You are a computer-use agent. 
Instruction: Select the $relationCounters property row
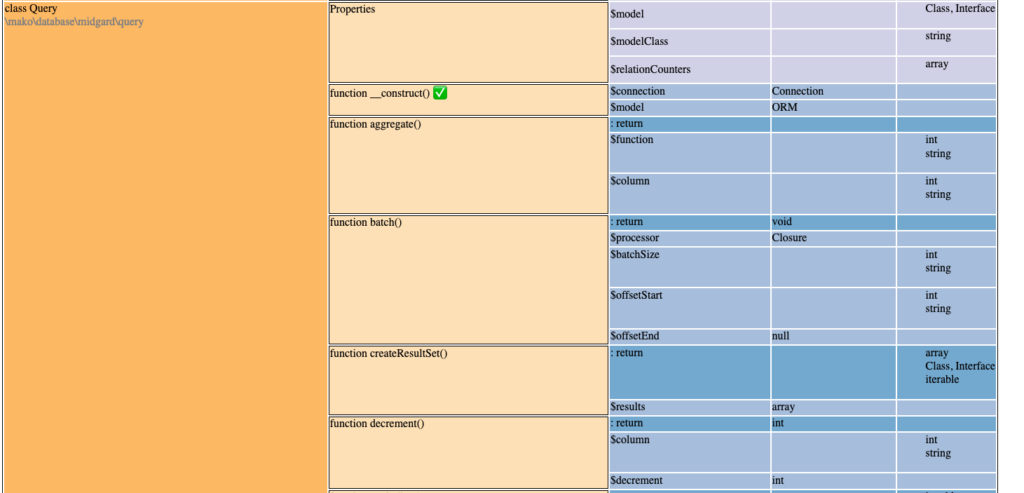coord(650,70)
